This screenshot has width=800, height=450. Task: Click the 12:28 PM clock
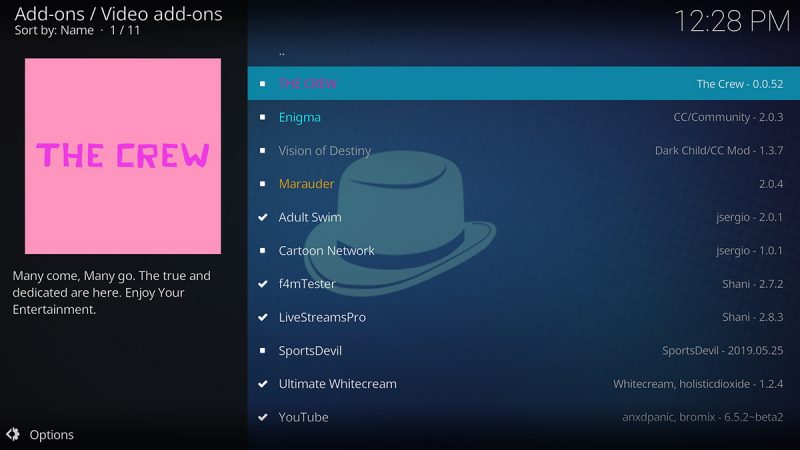pyautogui.click(x=732, y=20)
